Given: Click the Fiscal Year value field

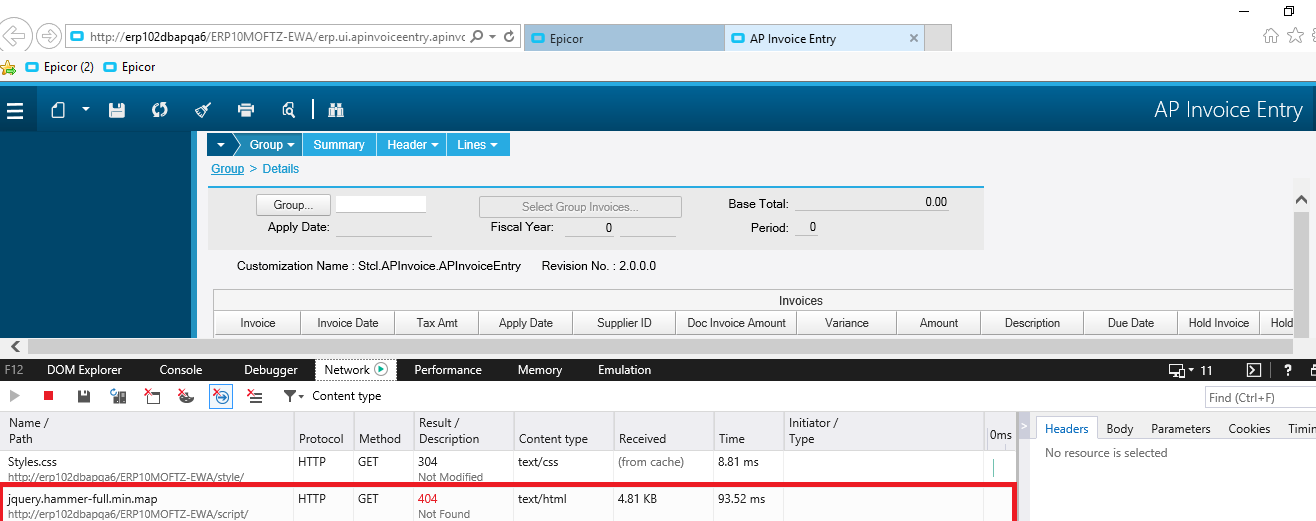Looking at the screenshot, I should [589, 228].
